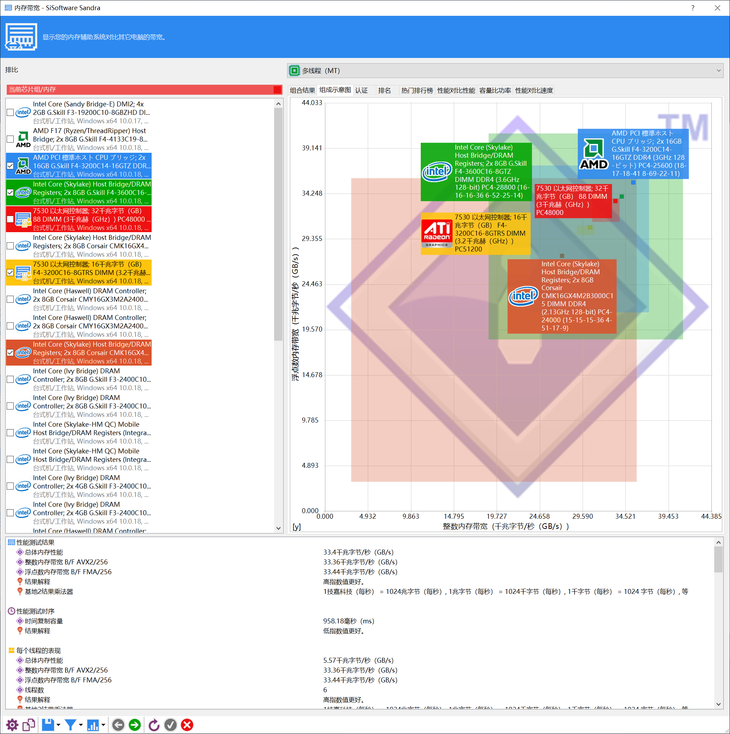Viewport: 730px width, 734px height.
Task: Click the red 当前芯片组/内存 bar
Action: [x=144, y=89]
